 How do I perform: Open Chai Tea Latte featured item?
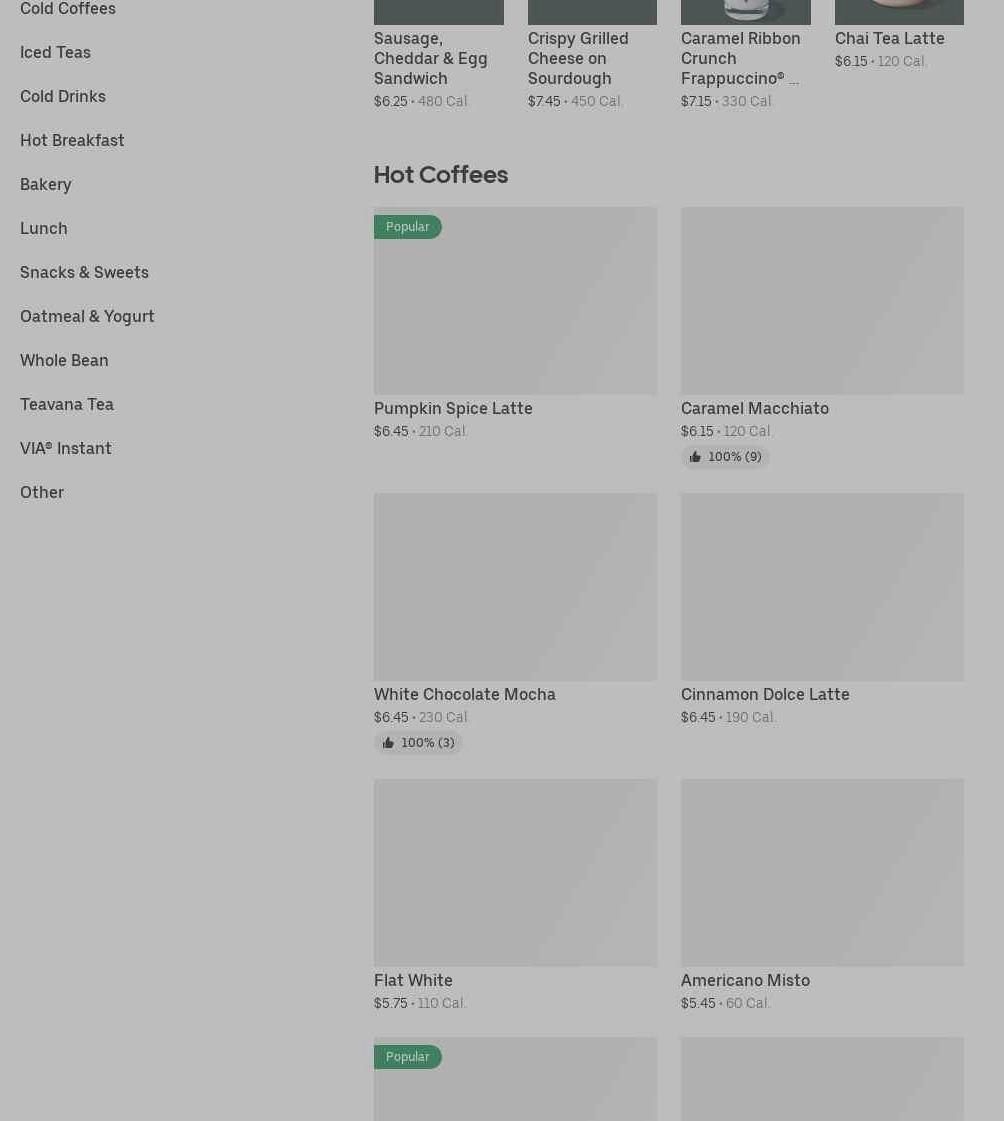coord(889,38)
